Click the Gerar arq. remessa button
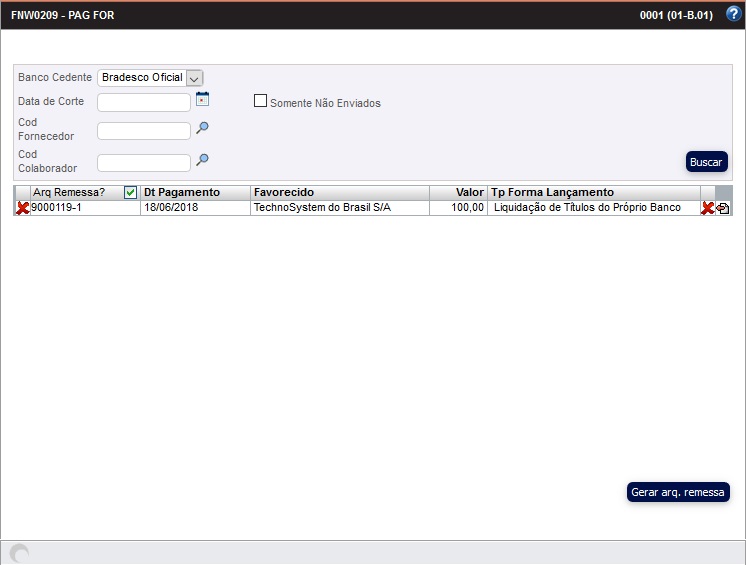The width and height of the screenshot is (746, 565). tap(678, 492)
